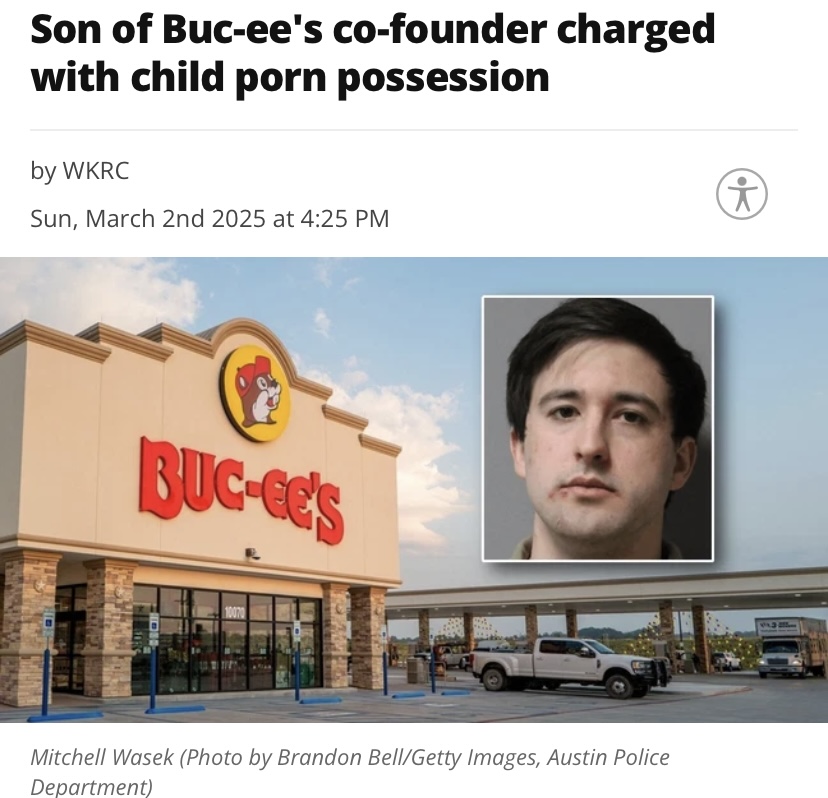Click the 'Brandon Bell/Getty Images' photo credit
The width and height of the screenshot is (828, 798).
pyautogui.click(x=408, y=757)
